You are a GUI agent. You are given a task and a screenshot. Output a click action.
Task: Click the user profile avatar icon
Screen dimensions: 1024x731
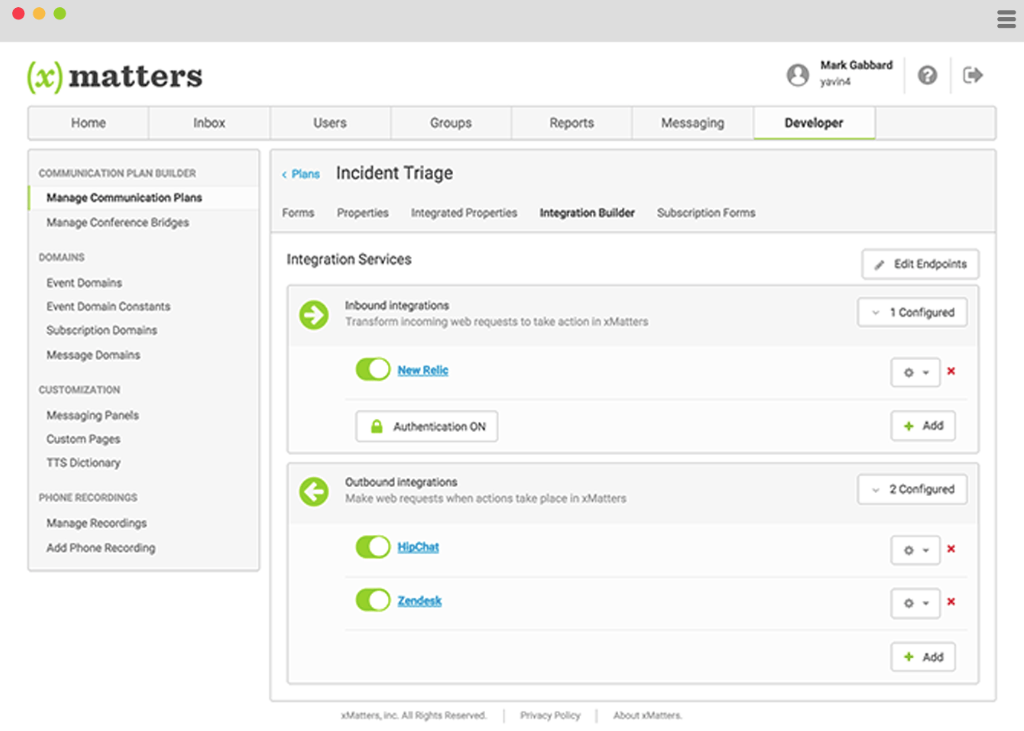[x=797, y=75]
